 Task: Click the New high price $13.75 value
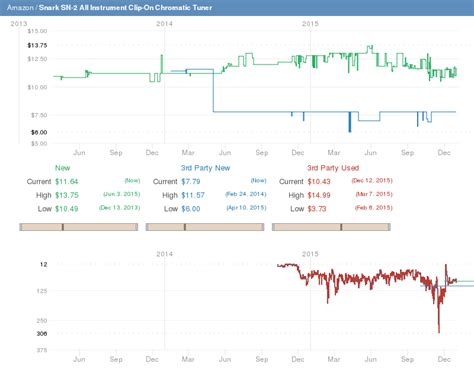click(67, 195)
